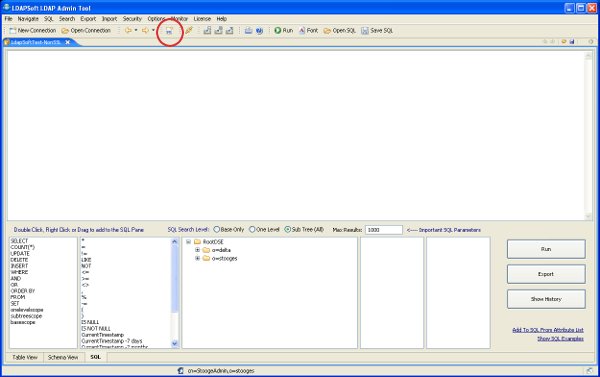Open the back arrow history dropdown
Viewport: 600px width, 377px height.
click(x=136, y=31)
